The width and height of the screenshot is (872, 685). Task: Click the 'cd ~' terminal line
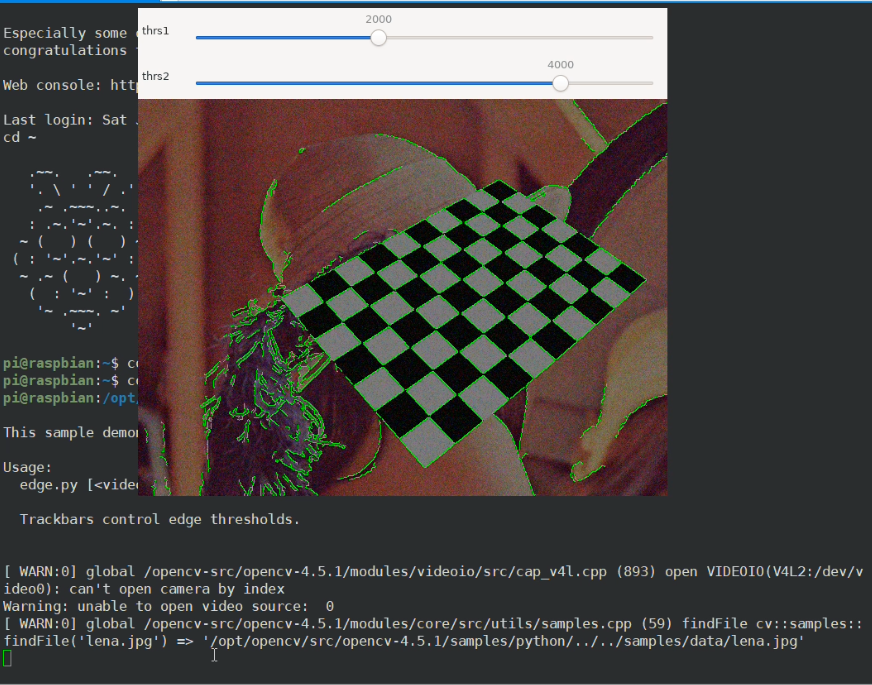19,137
